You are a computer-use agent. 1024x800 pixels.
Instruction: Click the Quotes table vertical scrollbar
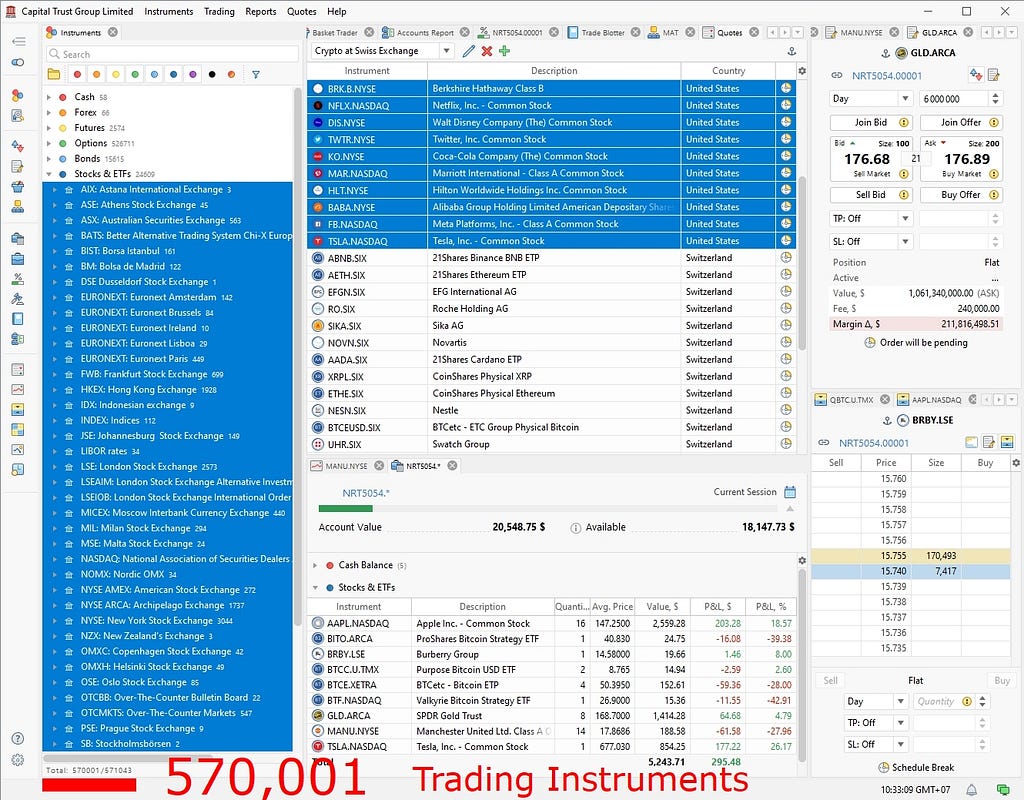point(802,261)
